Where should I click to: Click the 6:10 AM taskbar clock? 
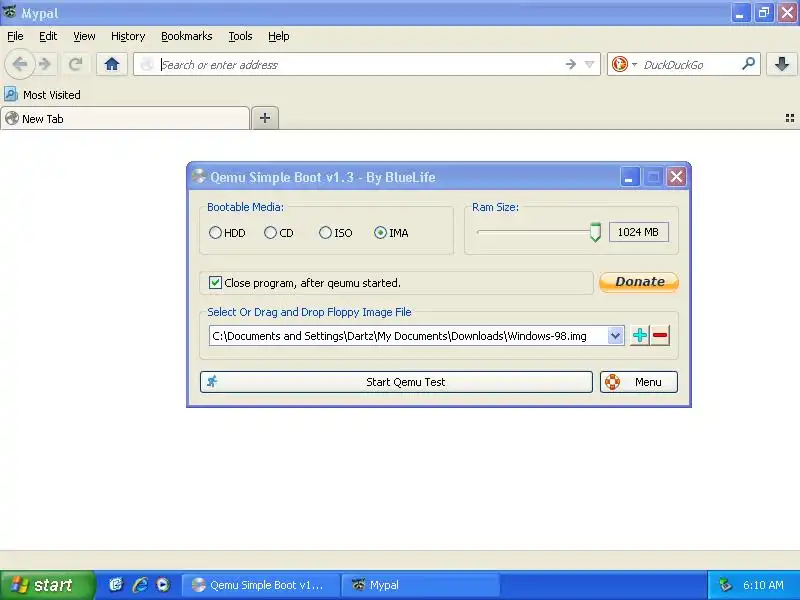763,585
